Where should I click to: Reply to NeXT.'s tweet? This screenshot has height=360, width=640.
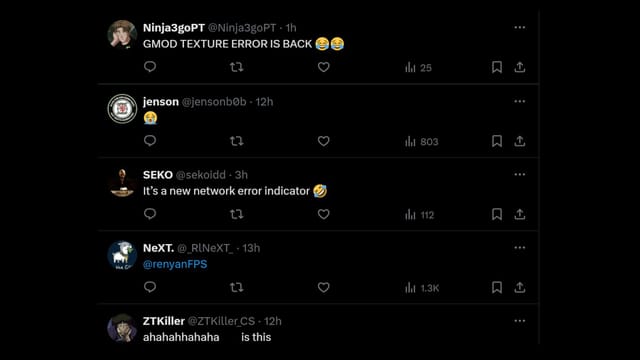pyautogui.click(x=150, y=287)
